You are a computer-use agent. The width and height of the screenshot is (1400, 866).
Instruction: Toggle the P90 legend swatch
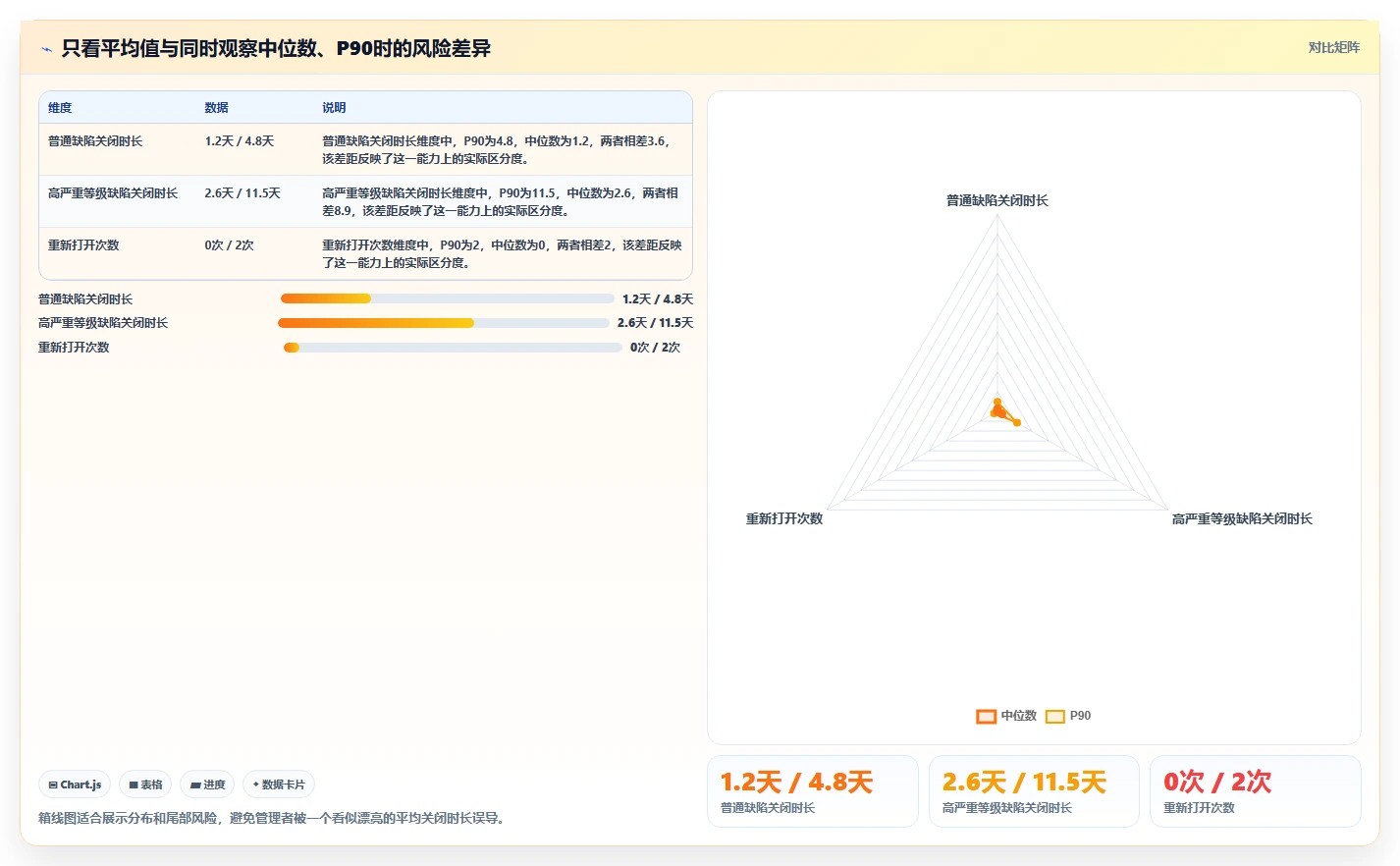[1055, 716]
